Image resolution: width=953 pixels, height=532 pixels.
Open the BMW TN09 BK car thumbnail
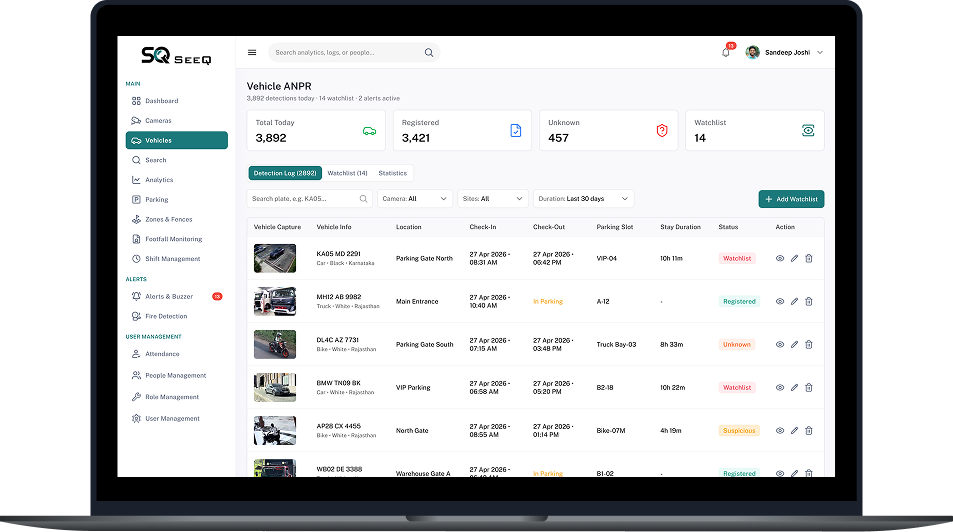(x=275, y=388)
